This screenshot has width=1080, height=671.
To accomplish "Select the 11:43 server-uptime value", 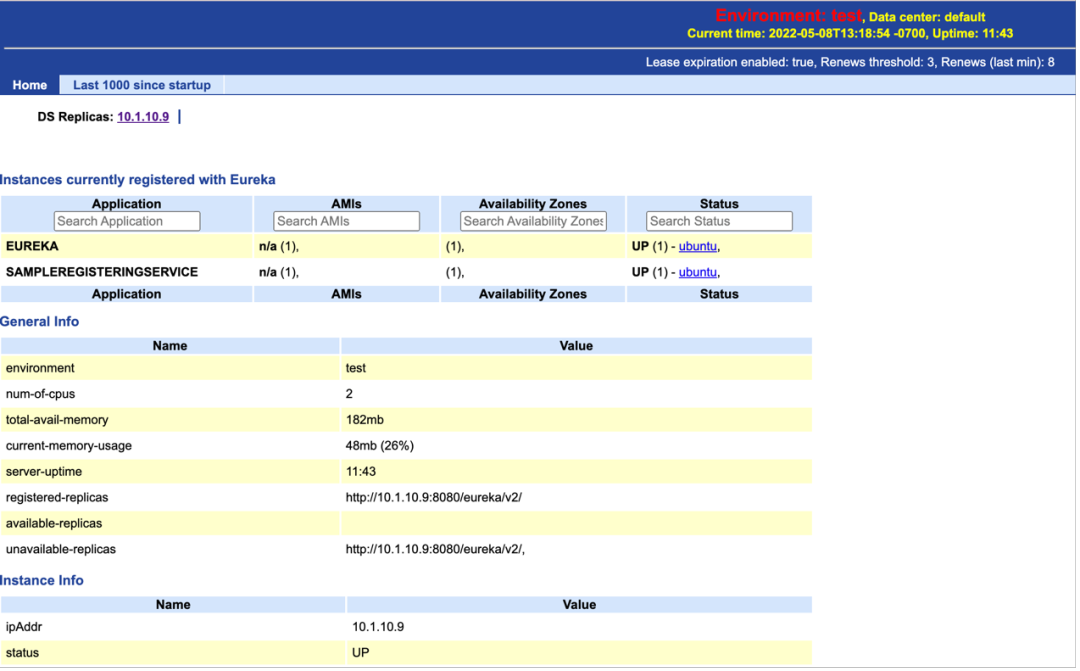I will click(x=360, y=472).
